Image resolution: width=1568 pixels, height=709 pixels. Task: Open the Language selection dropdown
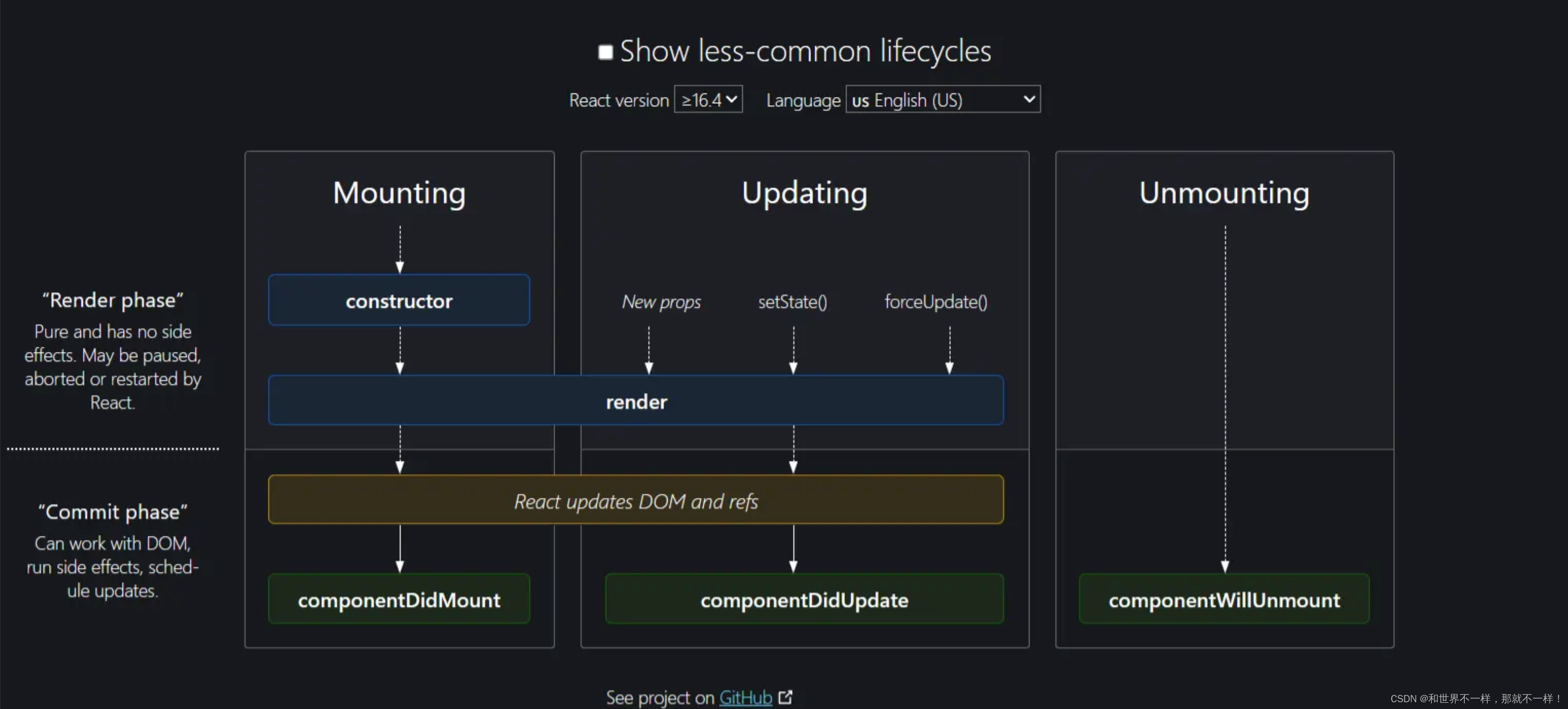[942, 99]
